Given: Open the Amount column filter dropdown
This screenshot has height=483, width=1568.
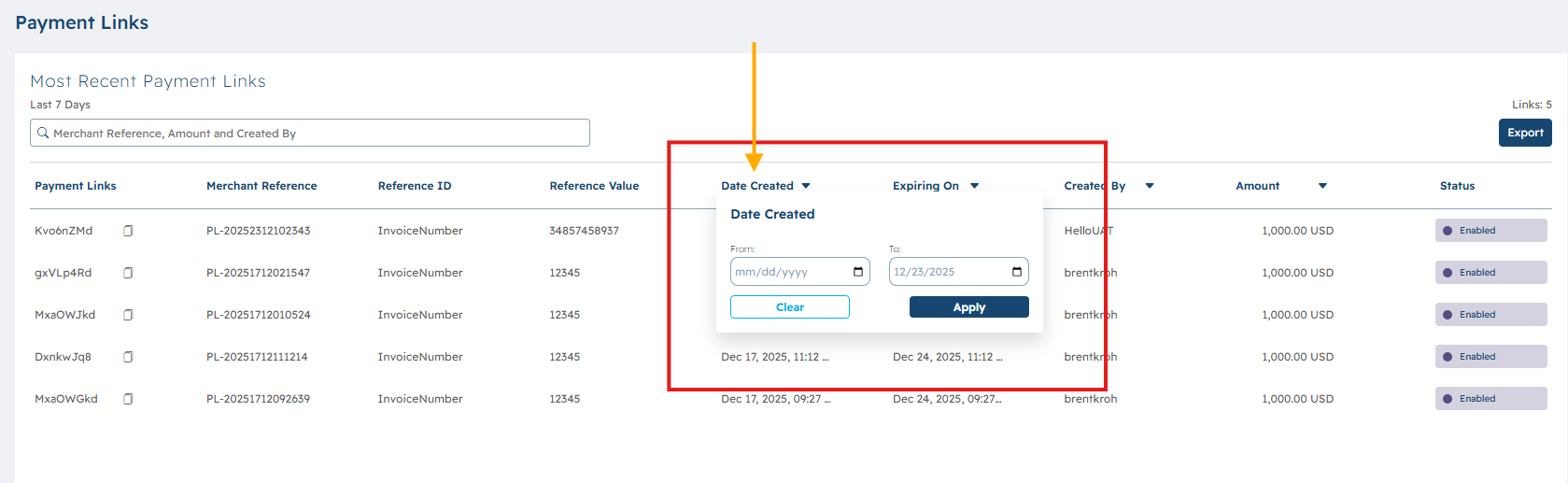Looking at the screenshot, I should pos(1322,186).
